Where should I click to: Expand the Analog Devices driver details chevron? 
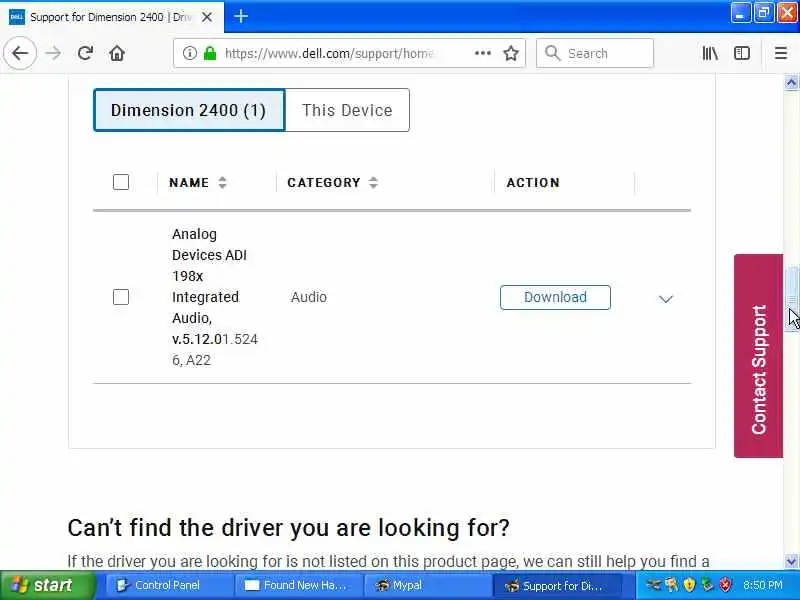tap(665, 298)
